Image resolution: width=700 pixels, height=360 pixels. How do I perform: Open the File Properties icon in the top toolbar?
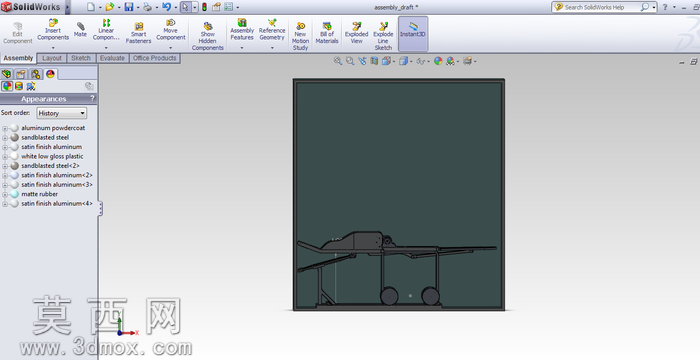[x=217, y=7]
